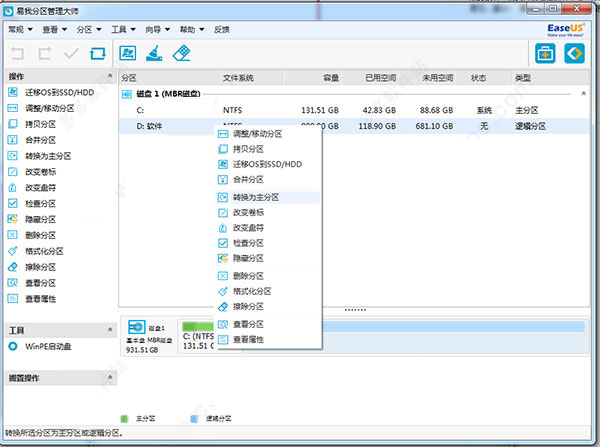Click sidebar icon for 擦除分区
Viewport: 600px width, 447px height.
[x=13, y=267]
